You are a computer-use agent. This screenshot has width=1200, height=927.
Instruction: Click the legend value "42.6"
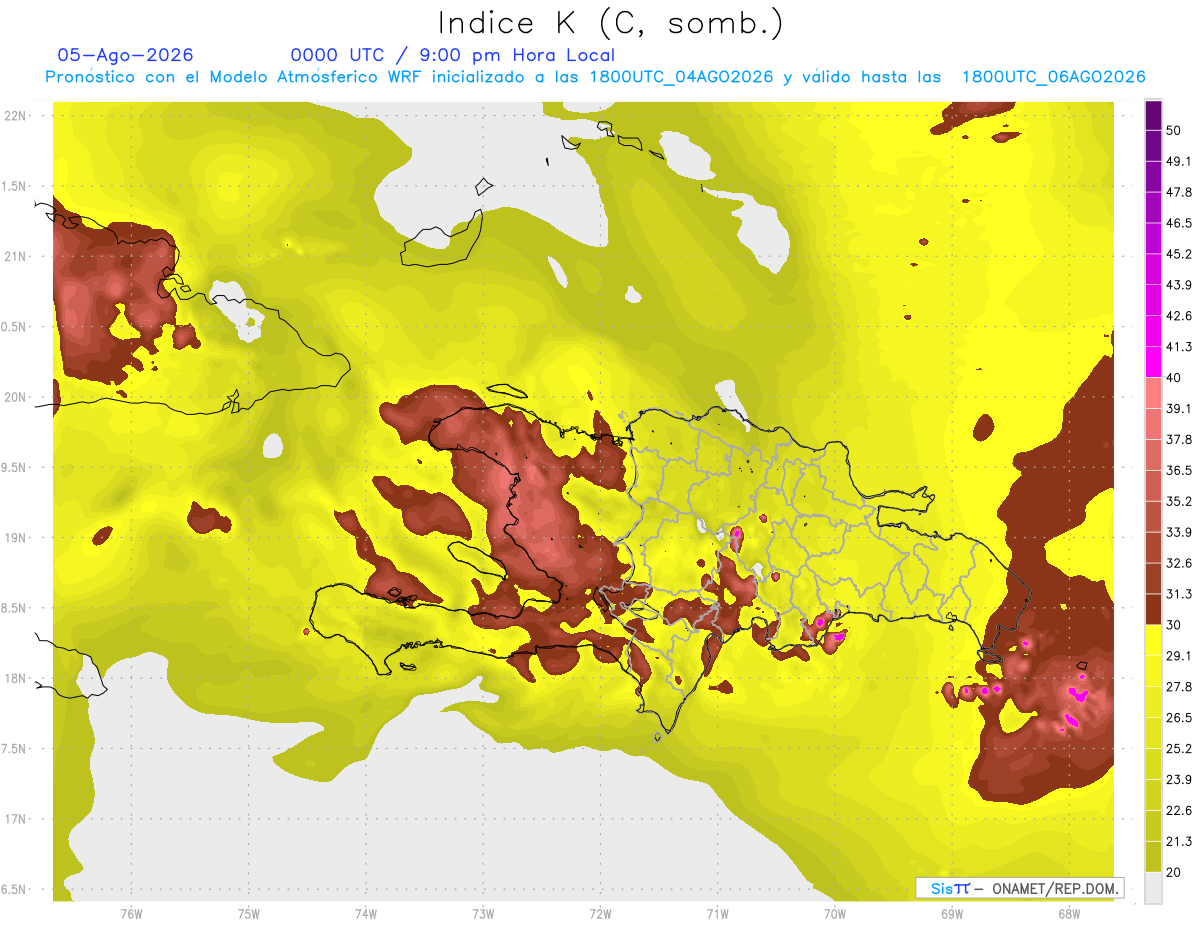pyautogui.click(x=1179, y=316)
